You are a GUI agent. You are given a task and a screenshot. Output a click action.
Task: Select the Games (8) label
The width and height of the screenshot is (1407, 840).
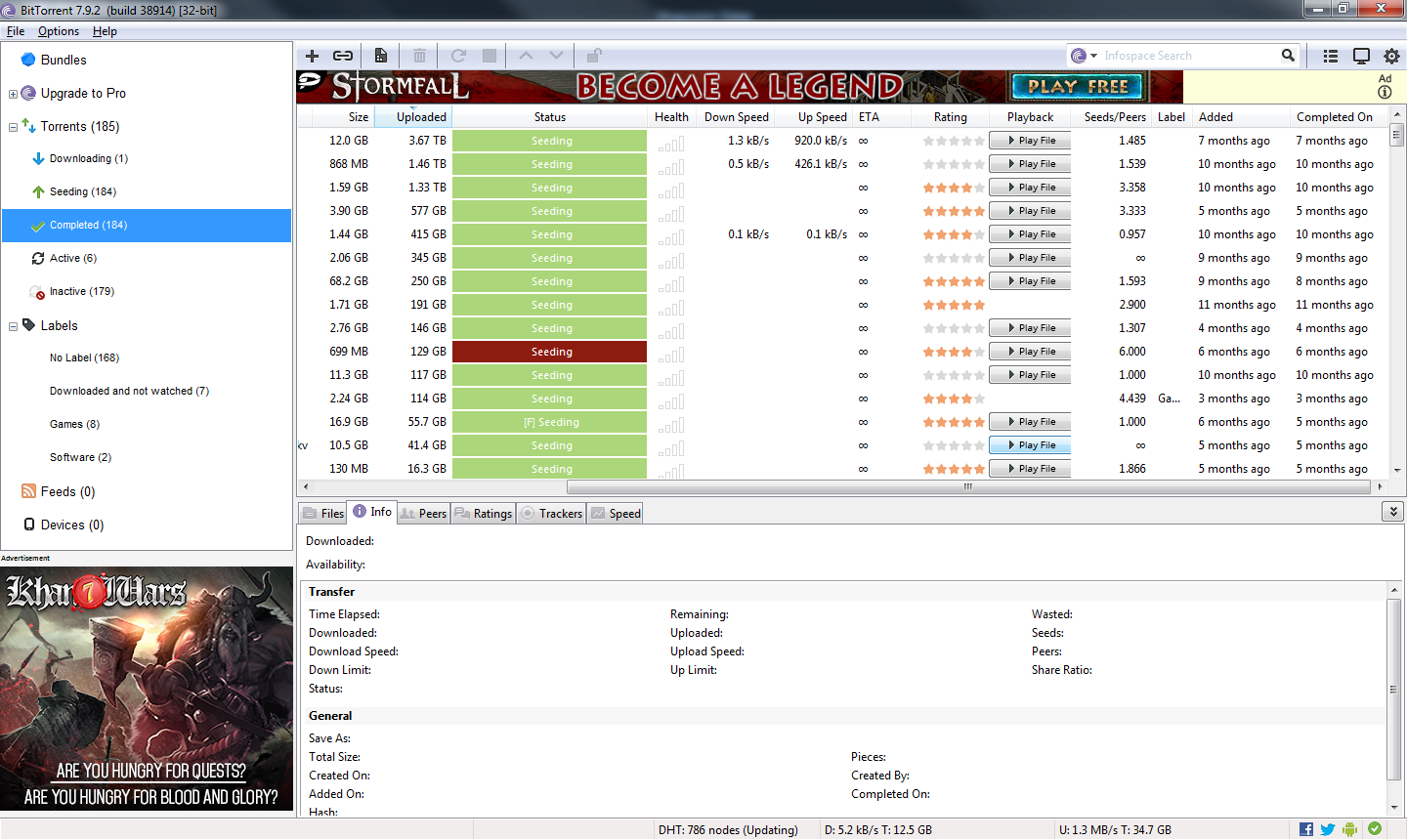coord(74,424)
